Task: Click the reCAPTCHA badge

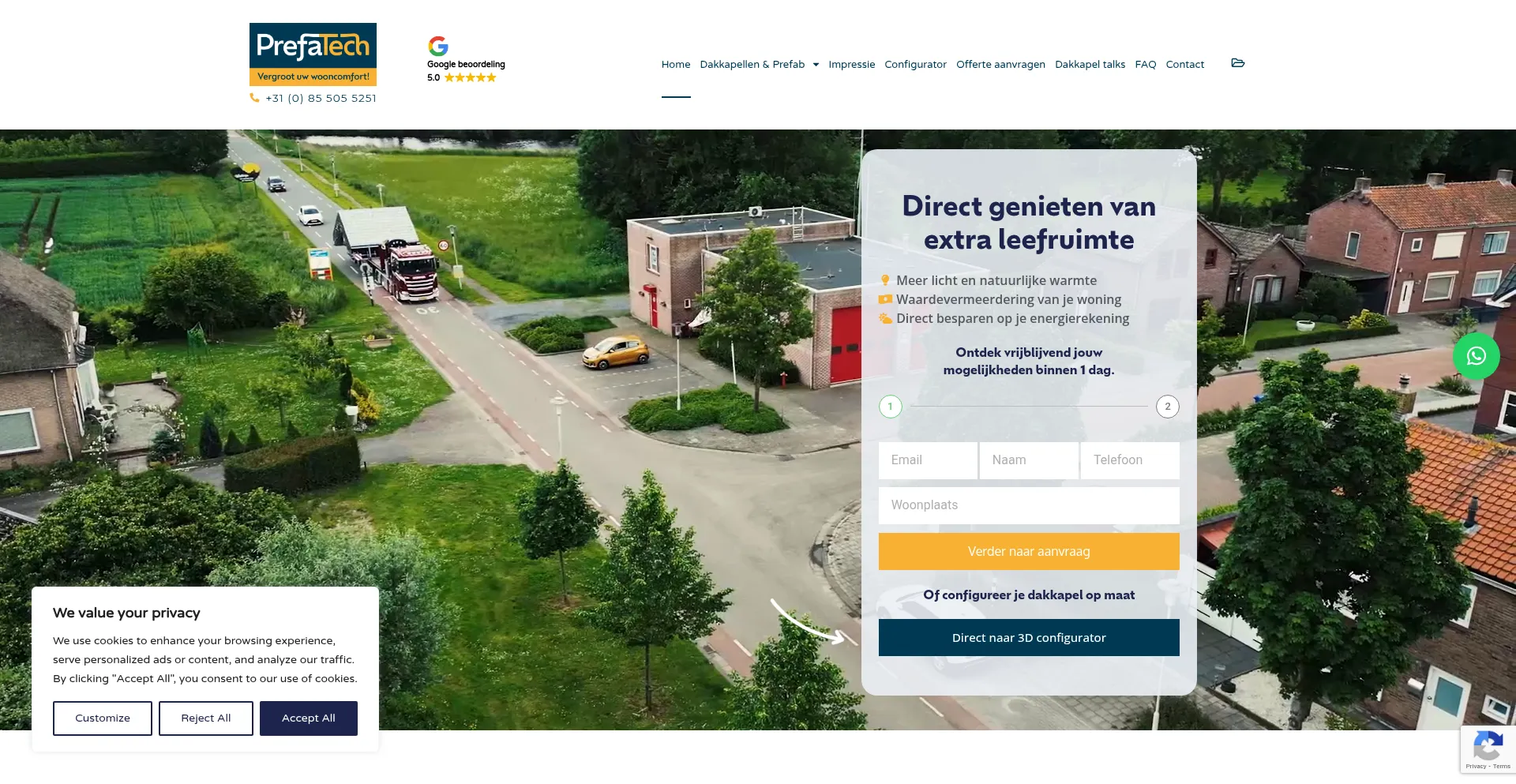Action: (x=1488, y=750)
